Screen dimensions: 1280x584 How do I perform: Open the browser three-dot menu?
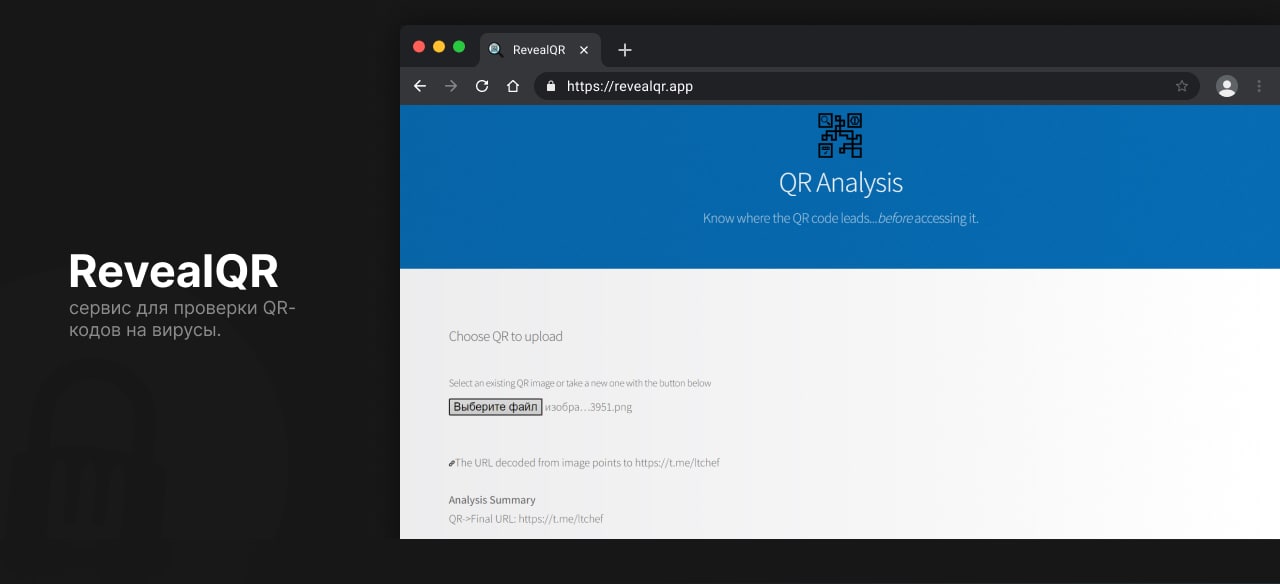[x=1260, y=86]
